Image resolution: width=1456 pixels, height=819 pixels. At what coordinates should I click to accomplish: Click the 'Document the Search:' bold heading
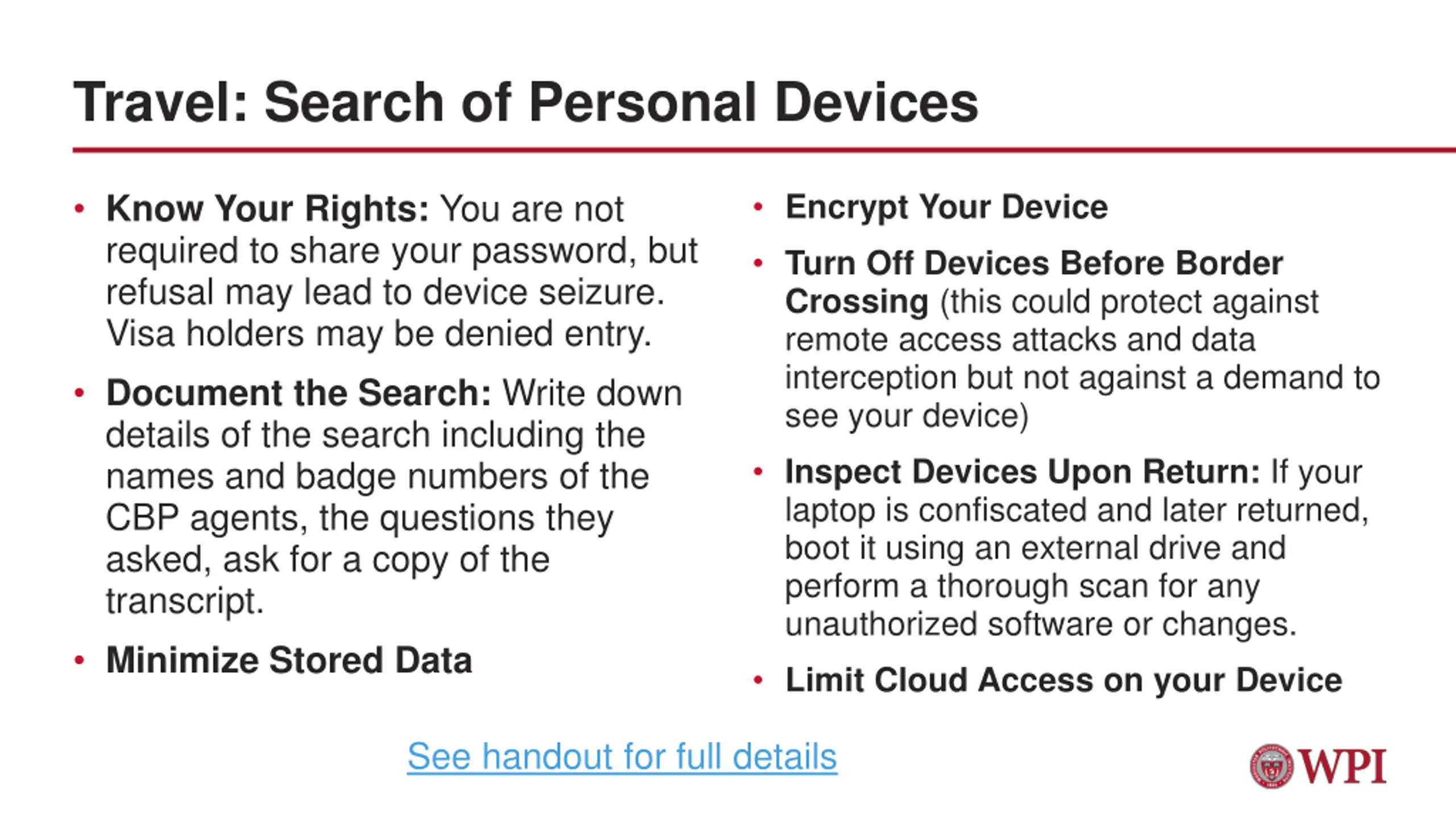299,393
